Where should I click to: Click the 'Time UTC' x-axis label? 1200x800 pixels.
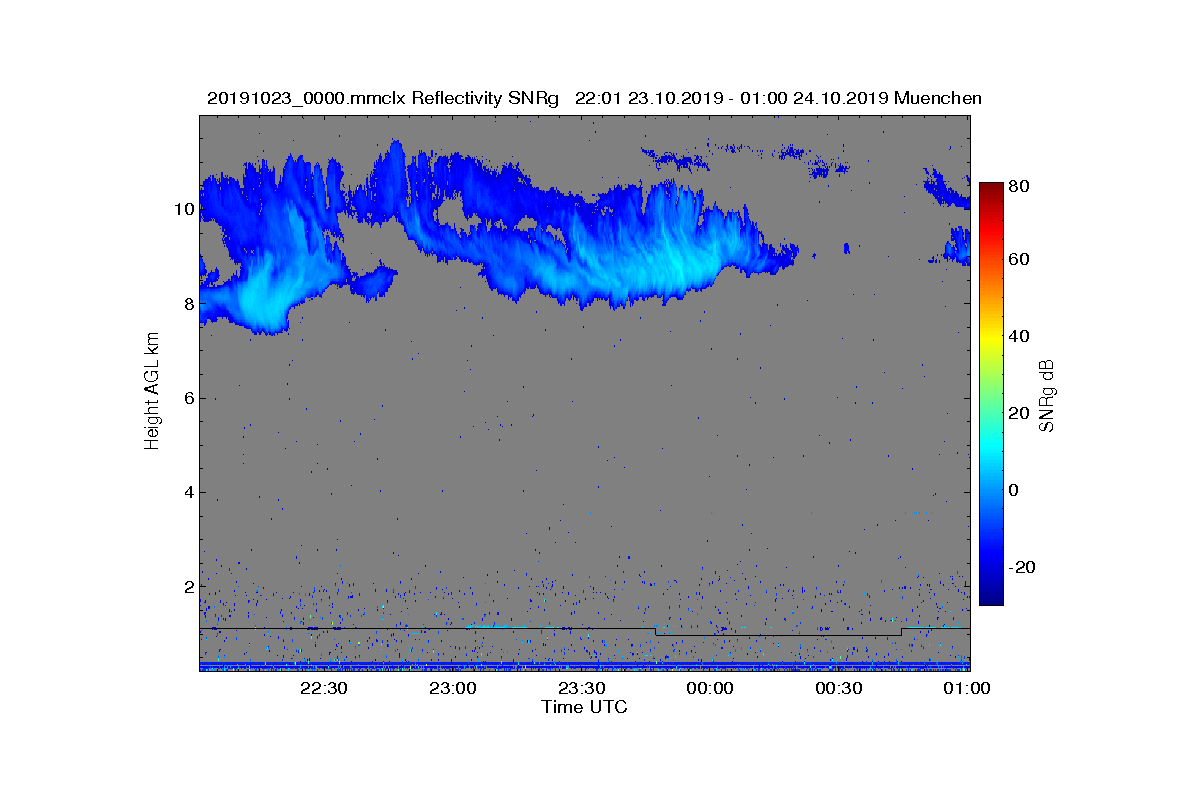tap(585, 707)
